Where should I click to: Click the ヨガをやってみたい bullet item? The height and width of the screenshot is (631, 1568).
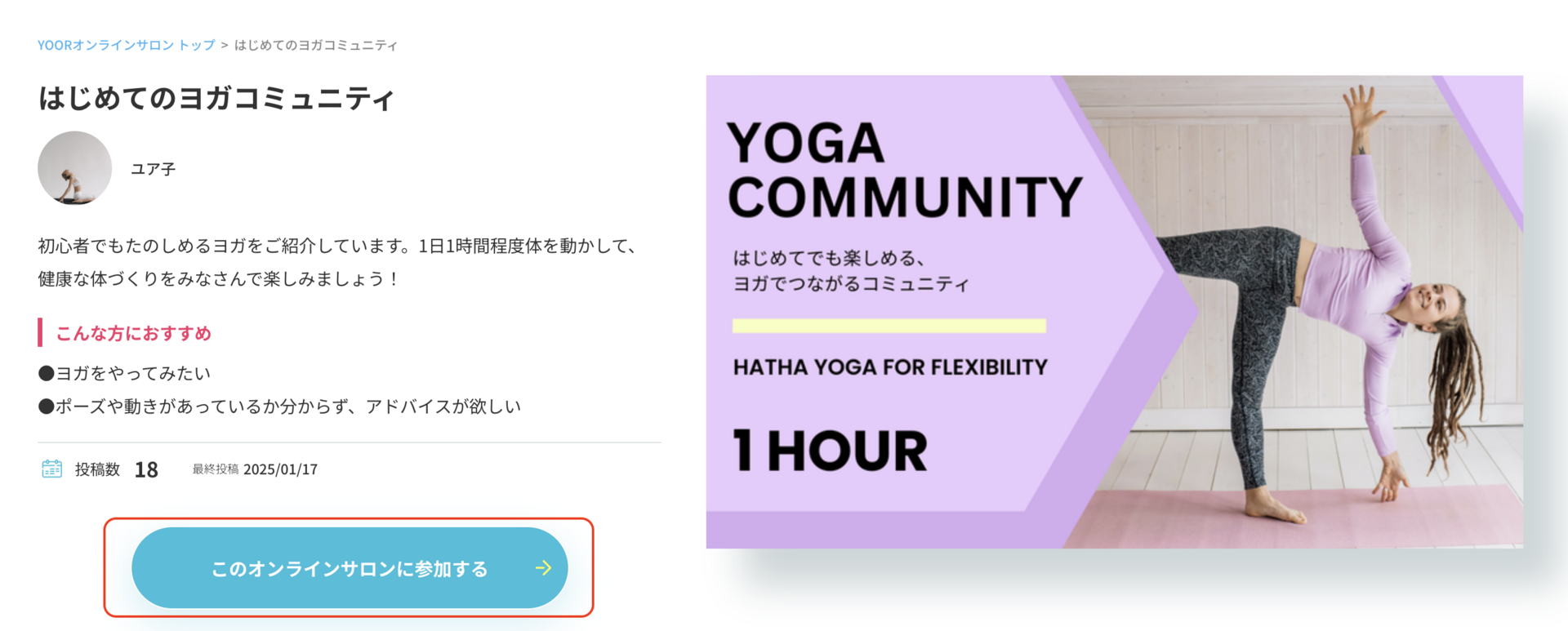tap(124, 373)
